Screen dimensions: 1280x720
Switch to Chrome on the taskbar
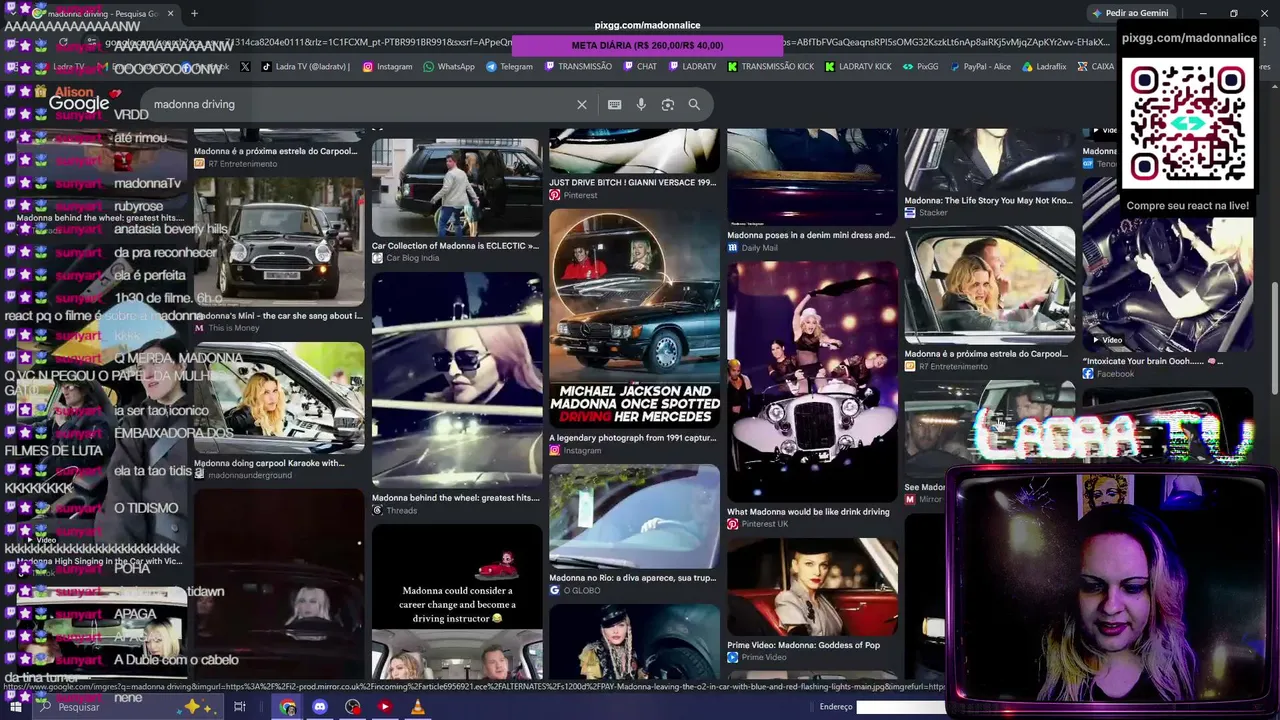288,707
